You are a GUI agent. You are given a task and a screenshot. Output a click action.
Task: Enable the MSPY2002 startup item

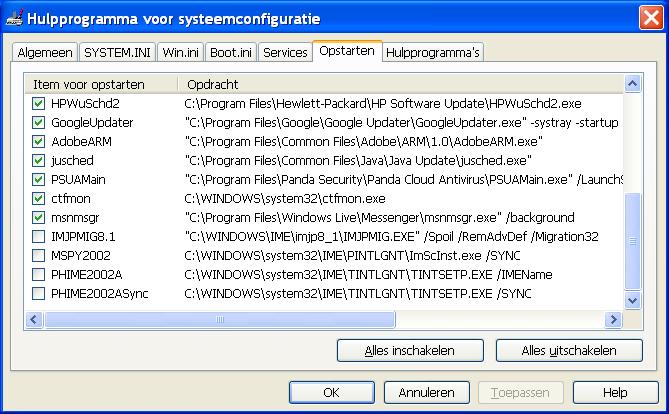[x=39, y=255]
